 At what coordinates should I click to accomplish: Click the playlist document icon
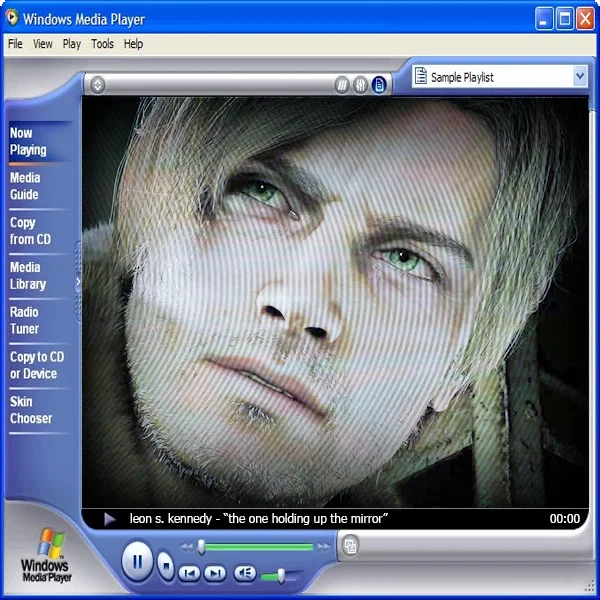pyautogui.click(x=421, y=76)
